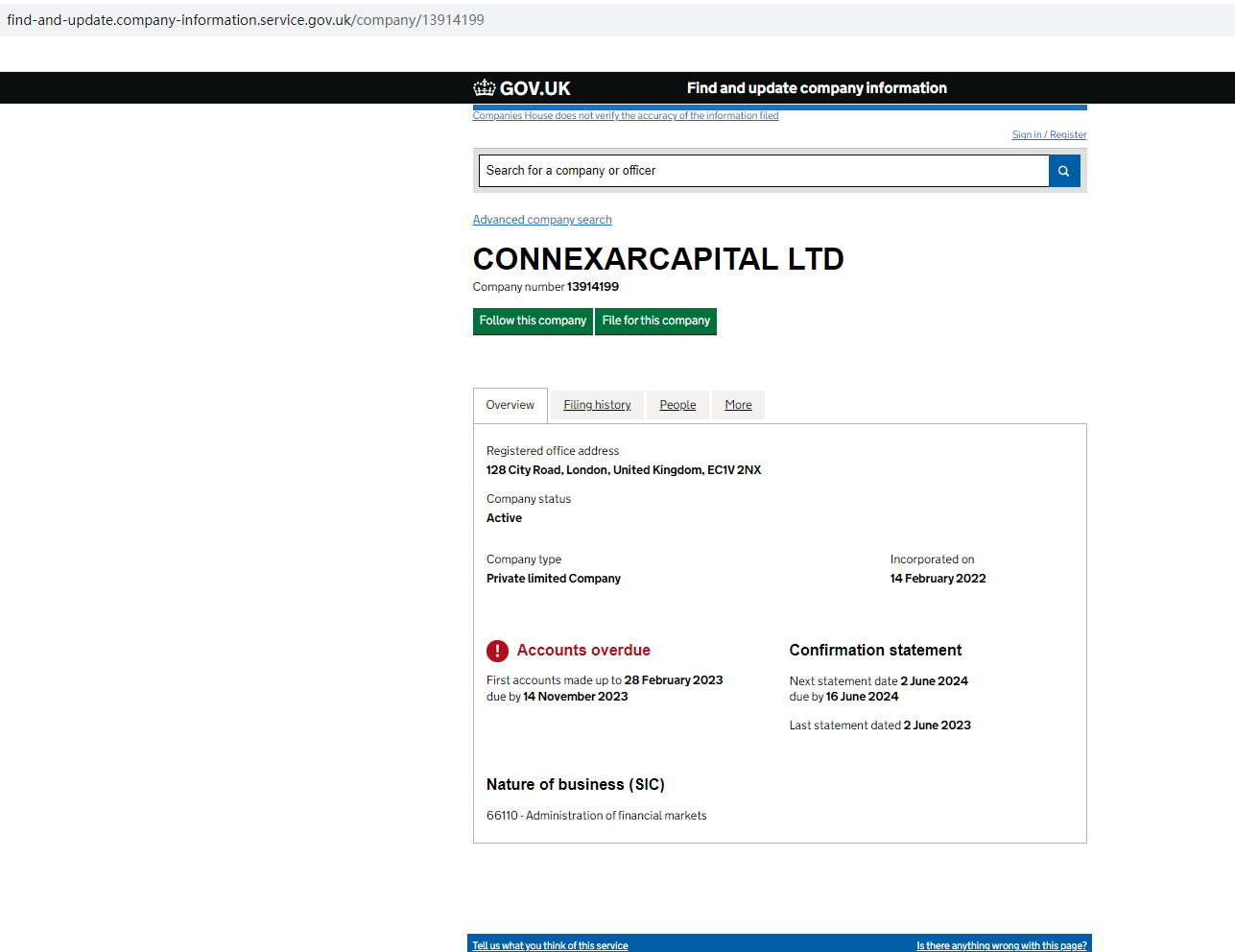
Task: Click Find and update company information header link
Action: click(817, 88)
